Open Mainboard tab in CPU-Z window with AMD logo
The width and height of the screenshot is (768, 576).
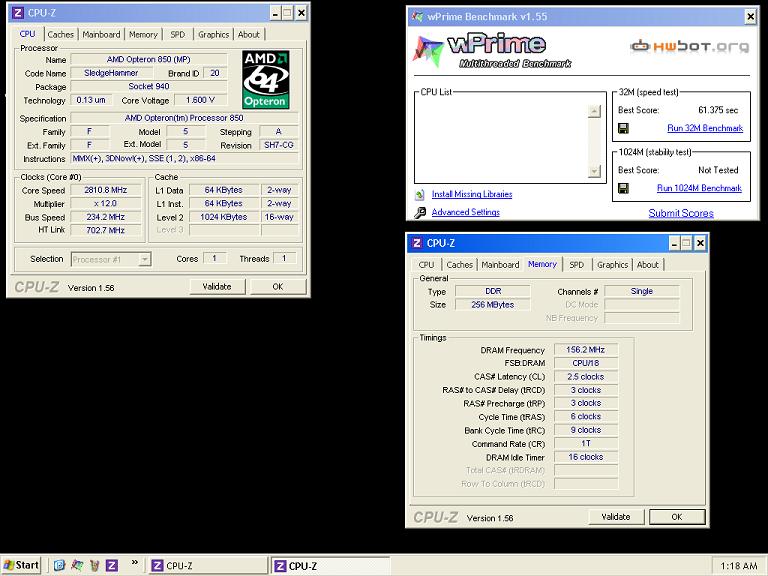pyautogui.click(x=101, y=34)
